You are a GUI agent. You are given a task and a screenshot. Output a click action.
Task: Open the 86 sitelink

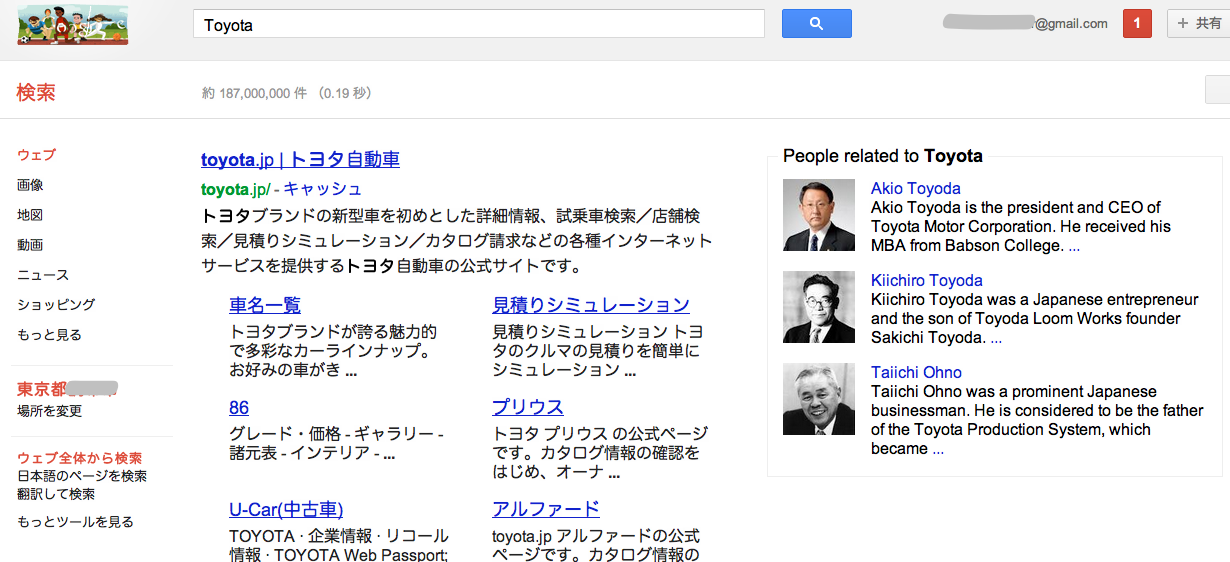239,408
